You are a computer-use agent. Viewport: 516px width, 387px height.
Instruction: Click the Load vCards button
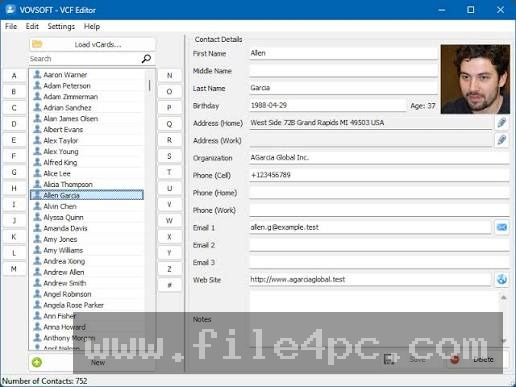(92, 44)
